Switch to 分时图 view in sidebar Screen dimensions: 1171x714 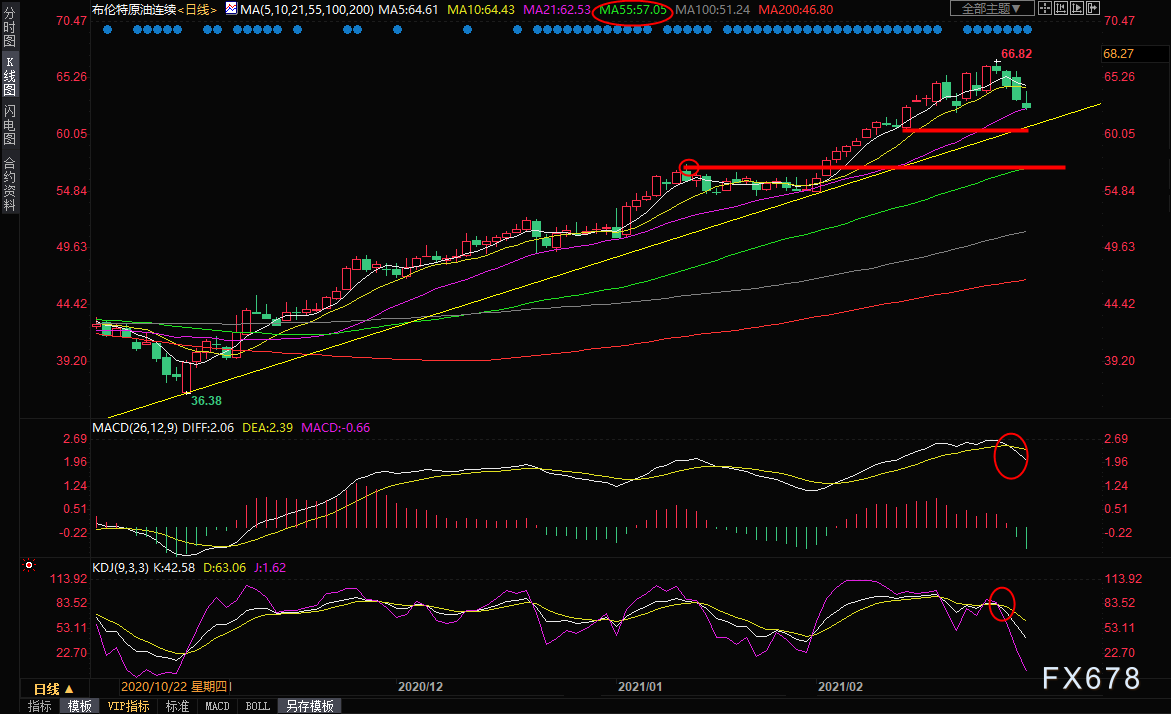click(x=9, y=27)
